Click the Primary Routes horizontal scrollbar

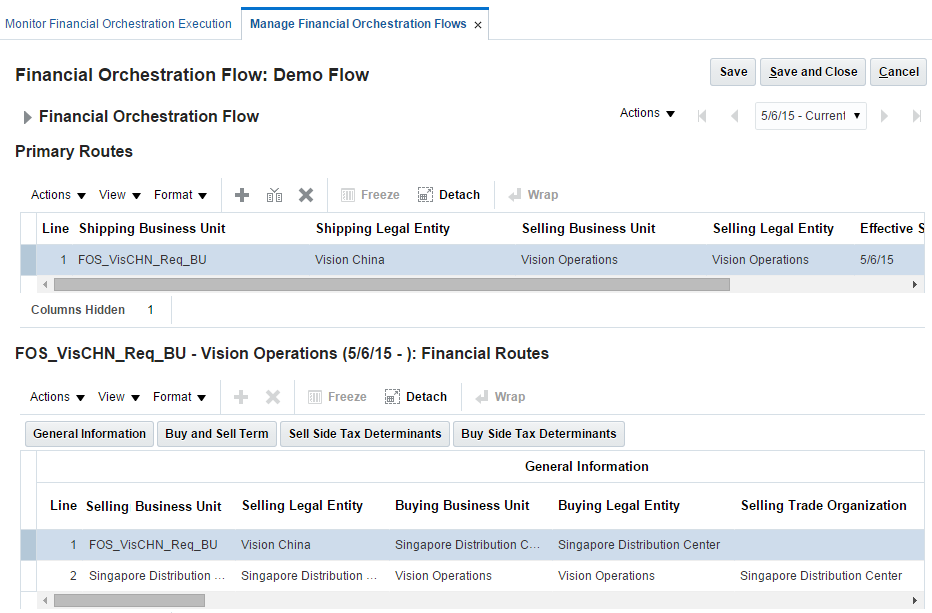click(390, 285)
